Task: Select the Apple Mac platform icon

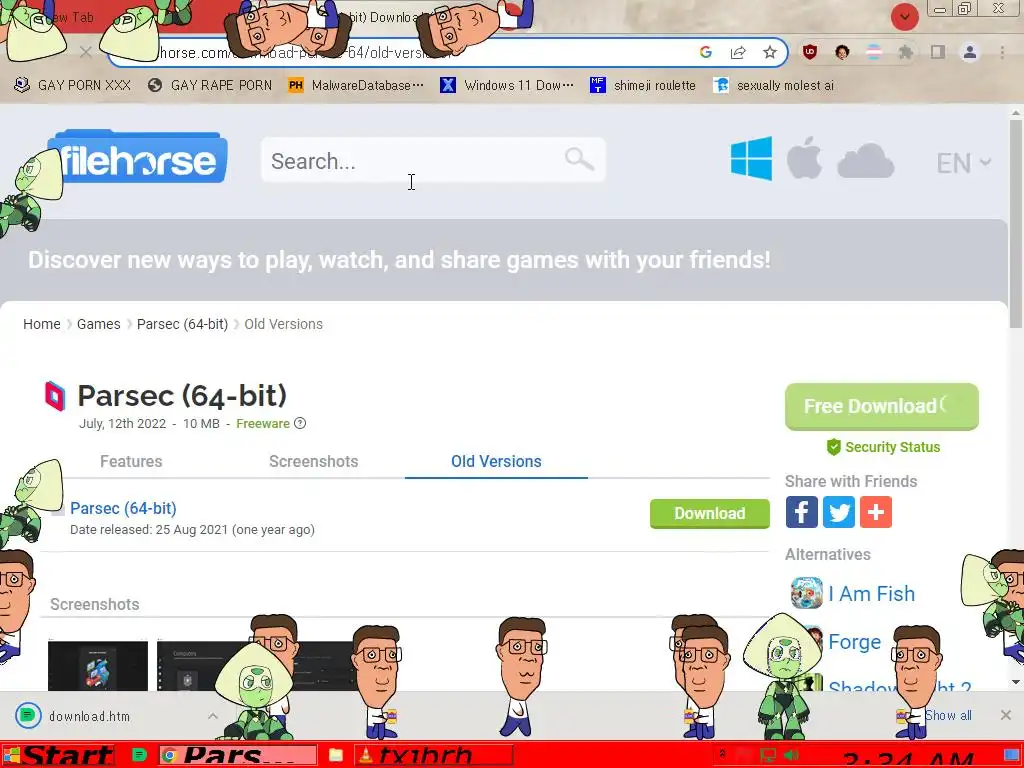Action: click(x=804, y=158)
